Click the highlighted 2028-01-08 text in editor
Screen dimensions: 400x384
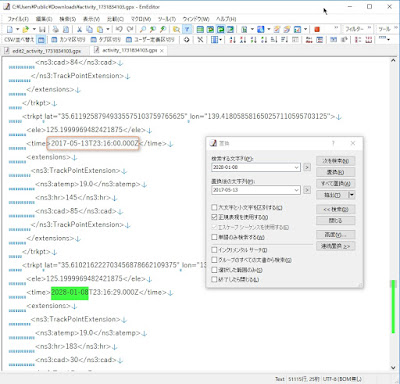click(x=70, y=293)
